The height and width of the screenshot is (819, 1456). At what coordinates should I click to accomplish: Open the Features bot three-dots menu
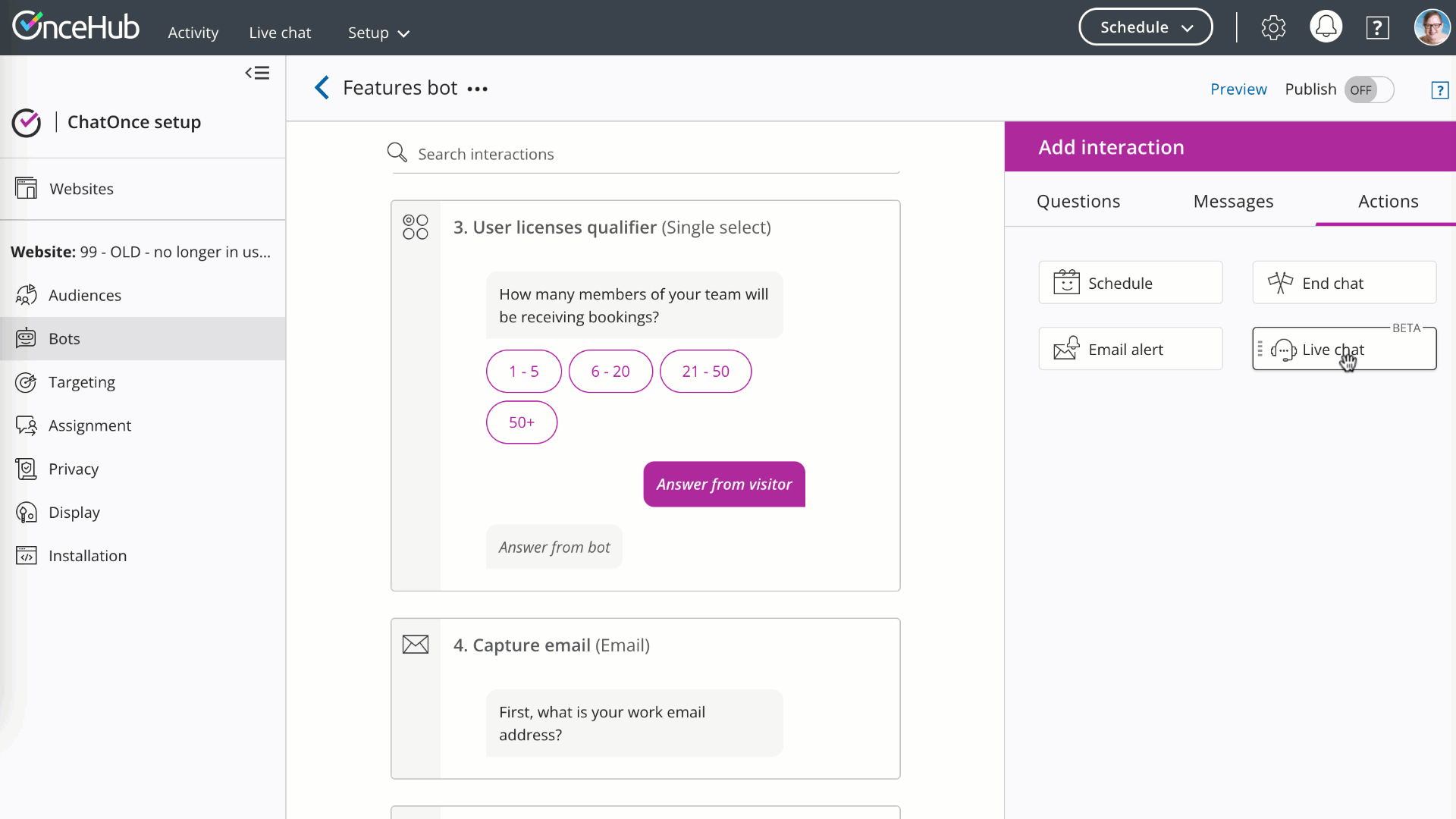coord(477,89)
